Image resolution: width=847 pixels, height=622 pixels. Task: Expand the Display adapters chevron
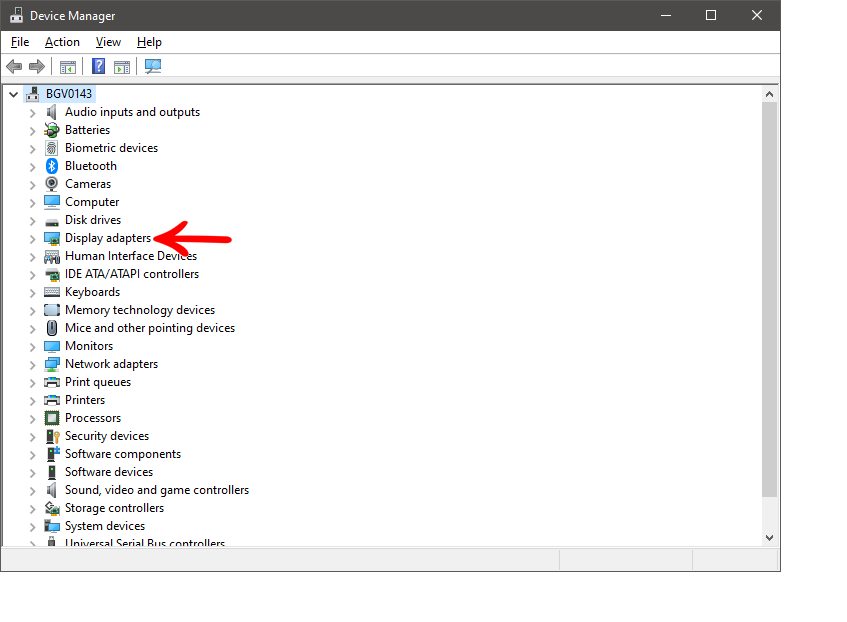pyautogui.click(x=32, y=238)
